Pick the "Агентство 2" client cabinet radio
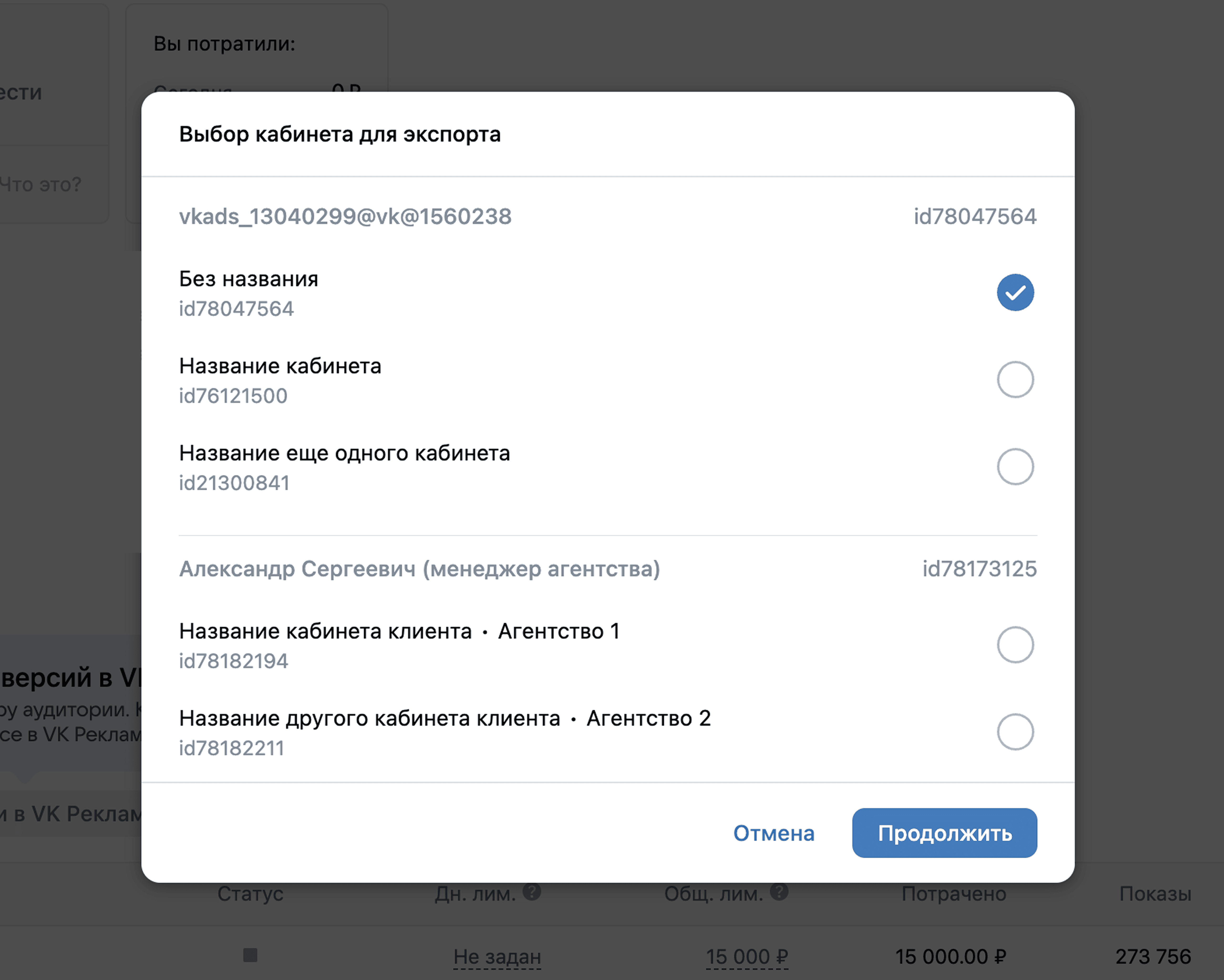1224x980 pixels. (1015, 732)
